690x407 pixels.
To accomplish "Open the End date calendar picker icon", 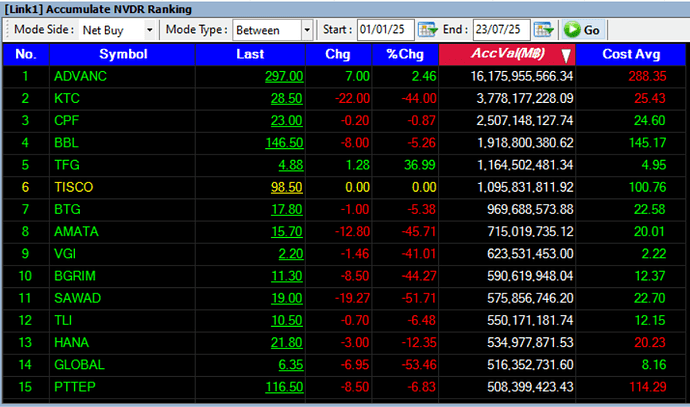I will tap(543, 30).
